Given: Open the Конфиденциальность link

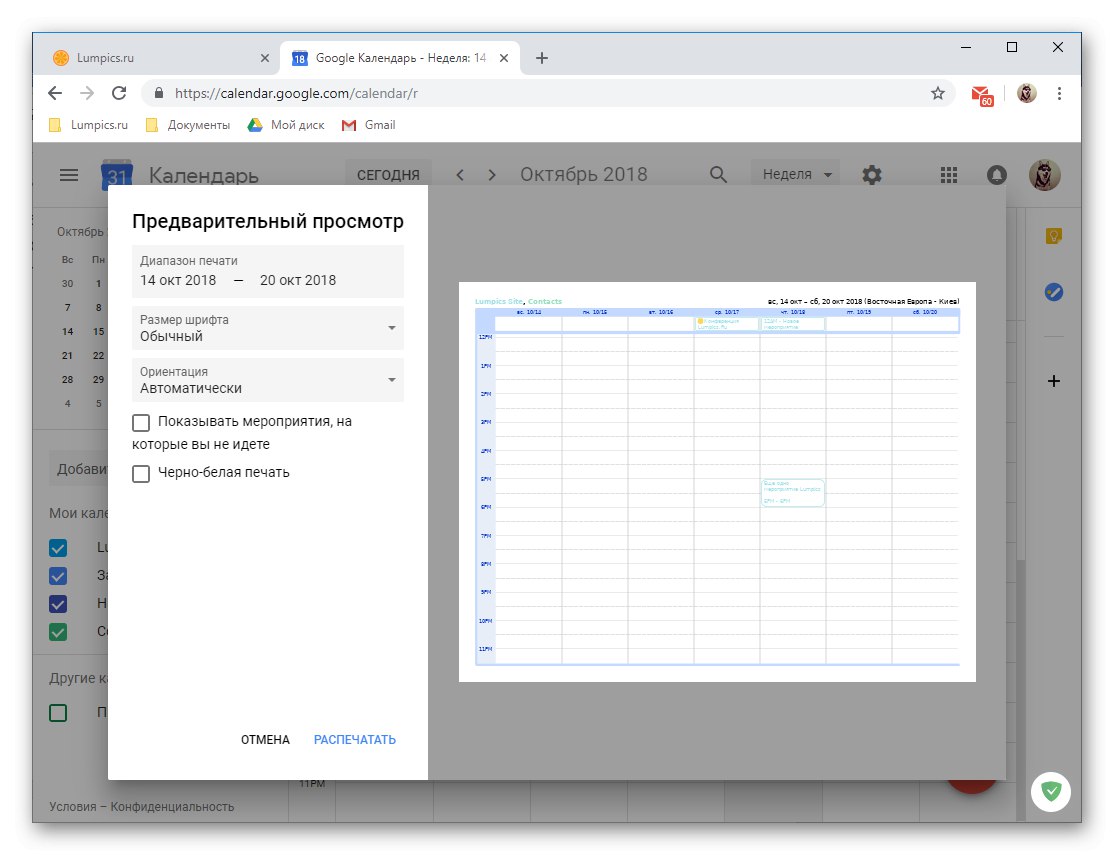Looking at the screenshot, I should coord(172,807).
